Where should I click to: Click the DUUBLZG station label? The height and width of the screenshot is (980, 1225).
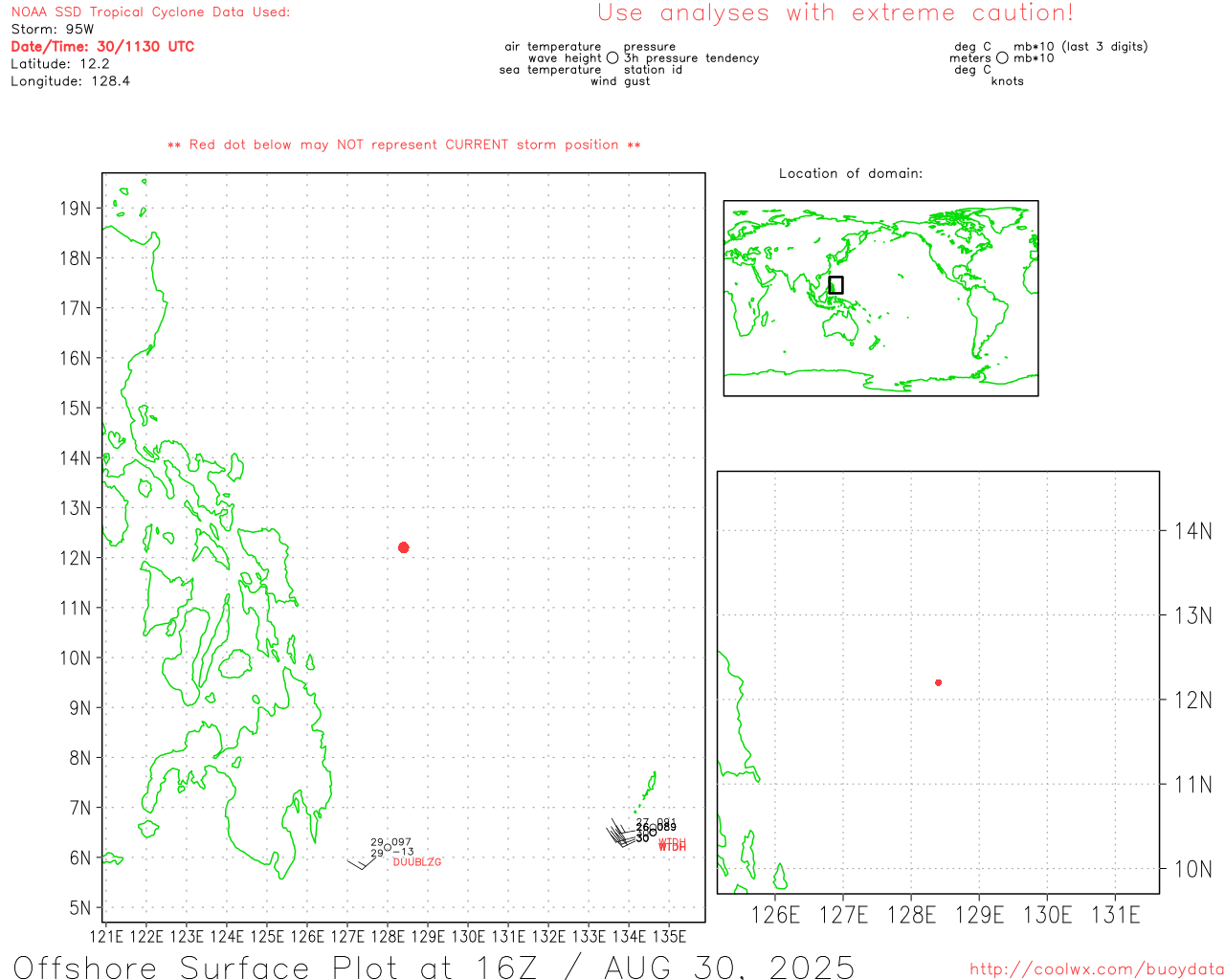(417, 862)
